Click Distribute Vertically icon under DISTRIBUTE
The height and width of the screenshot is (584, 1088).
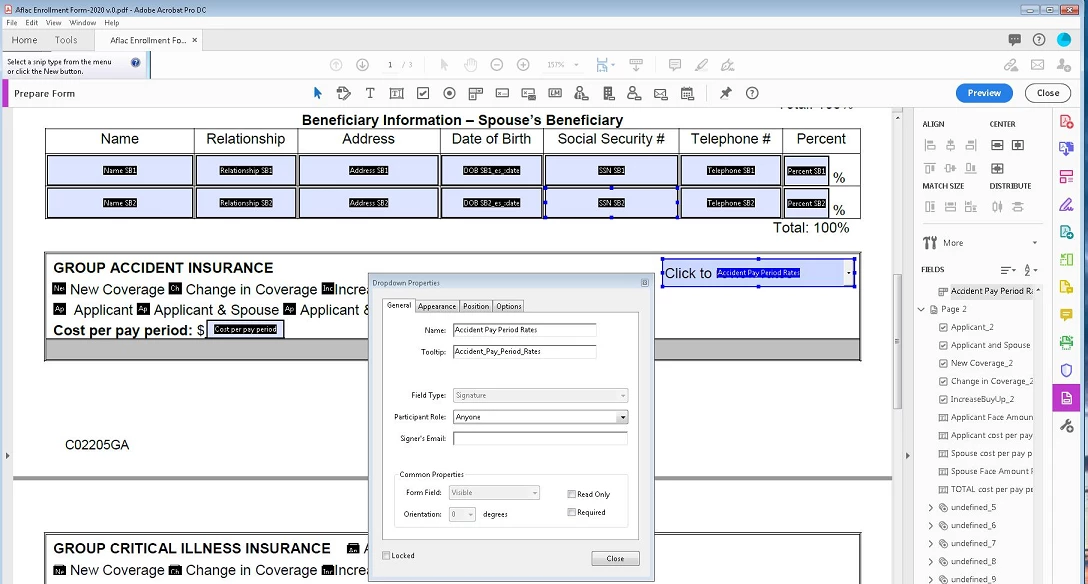[1017, 206]
